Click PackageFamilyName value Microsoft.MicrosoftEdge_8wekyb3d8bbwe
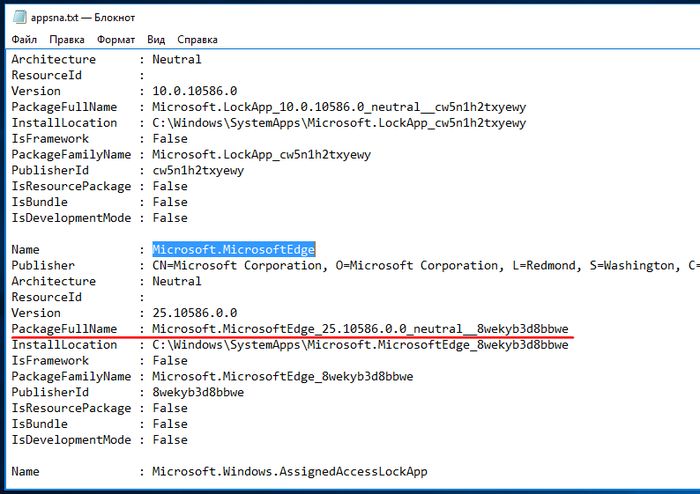 (283, 377)
